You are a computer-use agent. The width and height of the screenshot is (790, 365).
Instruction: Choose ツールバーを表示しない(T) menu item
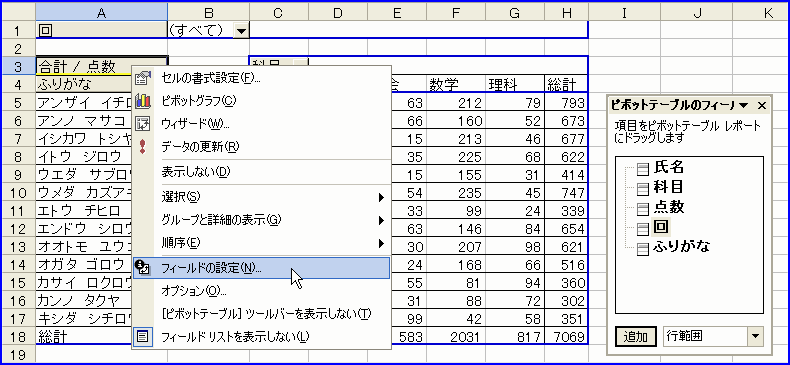[x=261, y=314]
